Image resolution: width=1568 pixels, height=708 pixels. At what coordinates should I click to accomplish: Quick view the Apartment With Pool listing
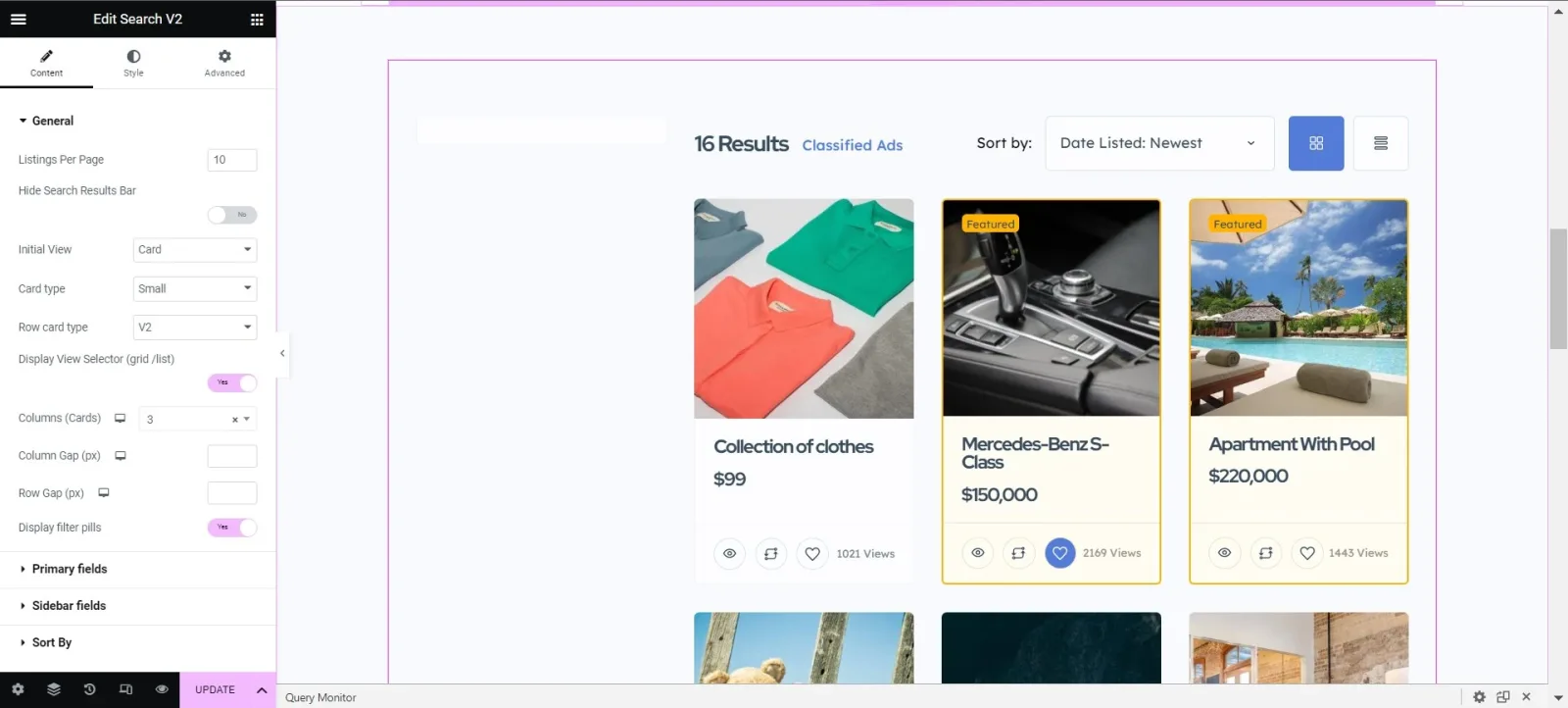[x=1225, y=553]
